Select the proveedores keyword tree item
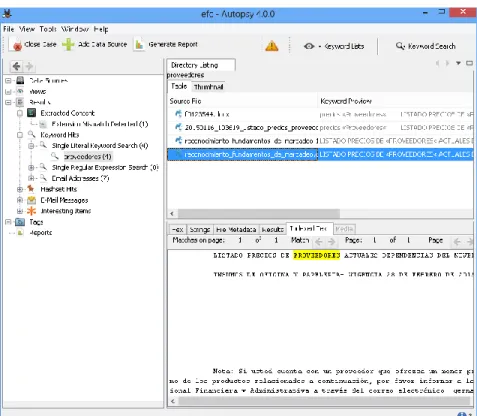 coord(87,156)
